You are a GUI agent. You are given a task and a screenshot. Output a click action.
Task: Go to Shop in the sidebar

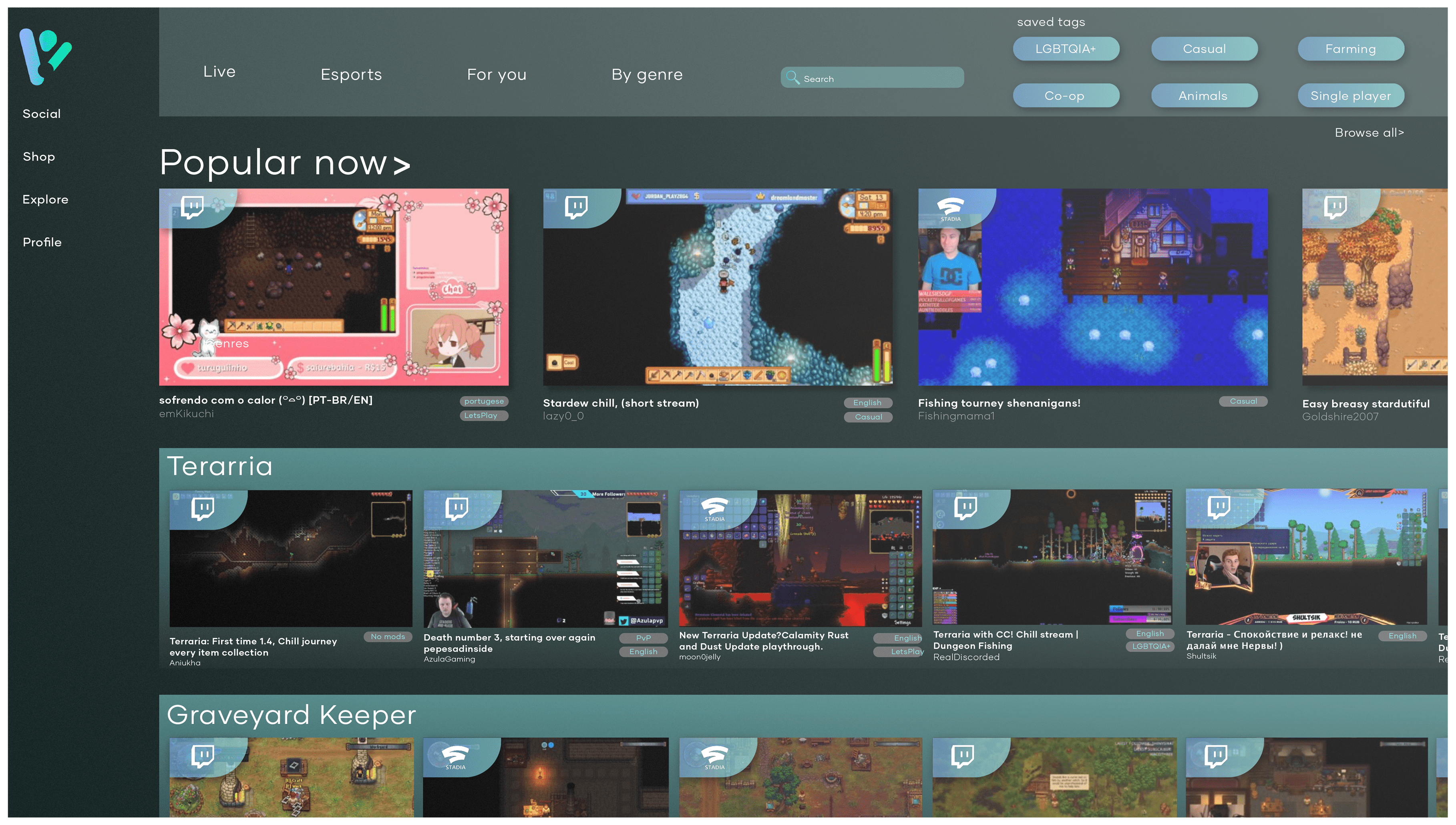point(38,156)
